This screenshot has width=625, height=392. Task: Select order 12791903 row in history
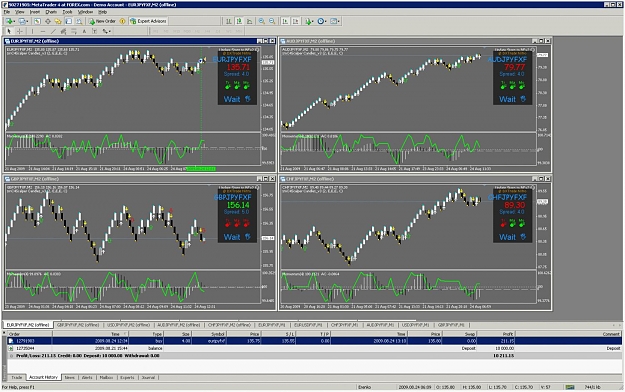pos(314,341)
